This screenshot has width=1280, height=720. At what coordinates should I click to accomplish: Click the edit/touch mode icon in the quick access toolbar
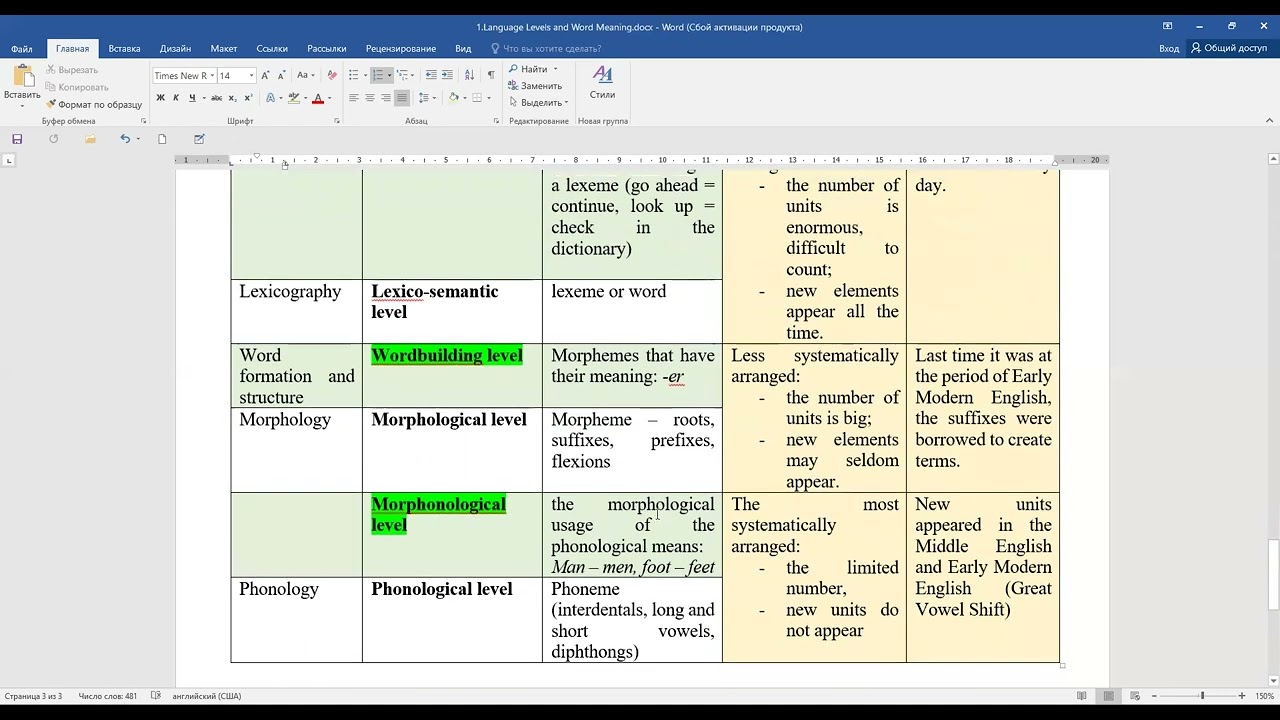pos(199,139)
